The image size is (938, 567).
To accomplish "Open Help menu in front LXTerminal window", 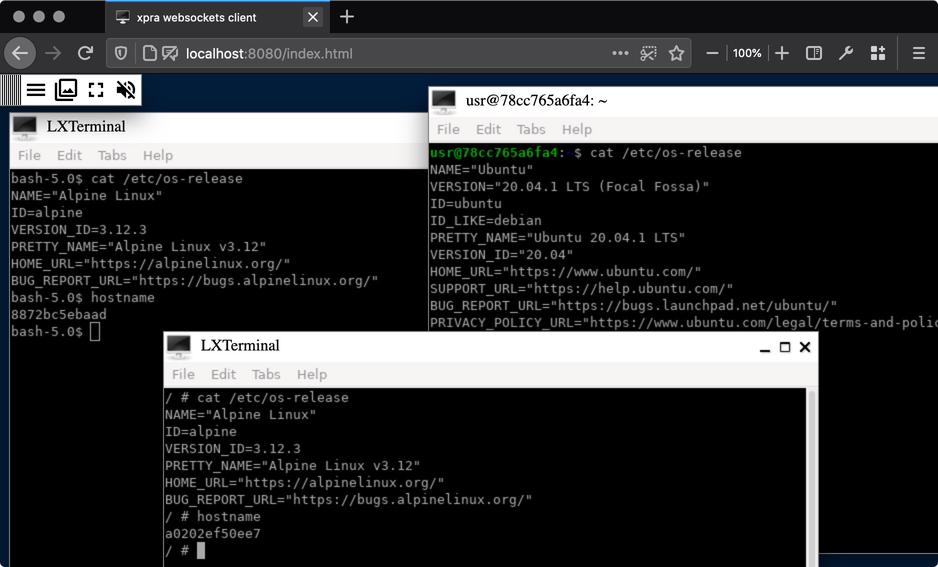I will point(312,374).
